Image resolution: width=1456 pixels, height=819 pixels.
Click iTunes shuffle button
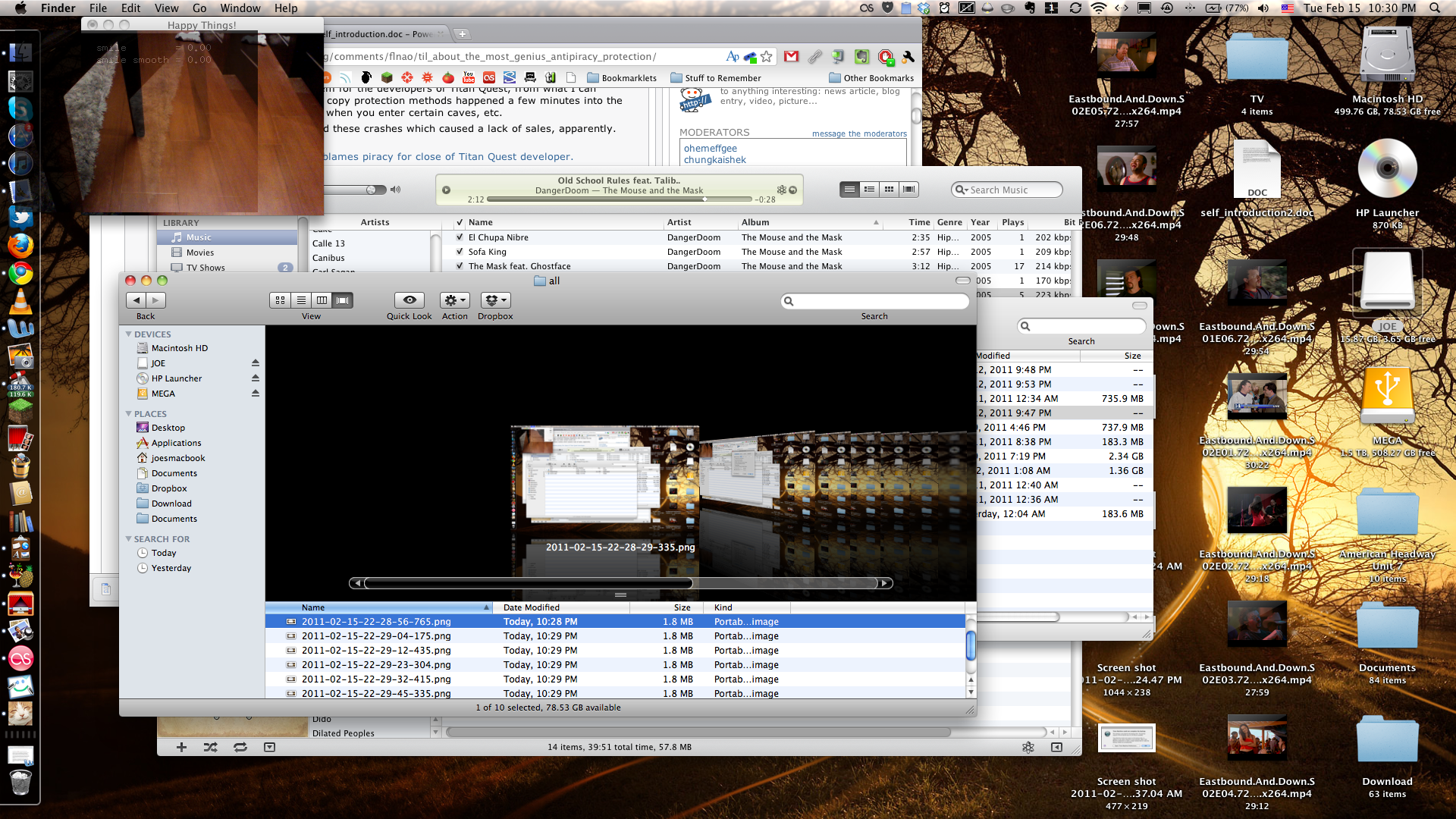[210, 747]
